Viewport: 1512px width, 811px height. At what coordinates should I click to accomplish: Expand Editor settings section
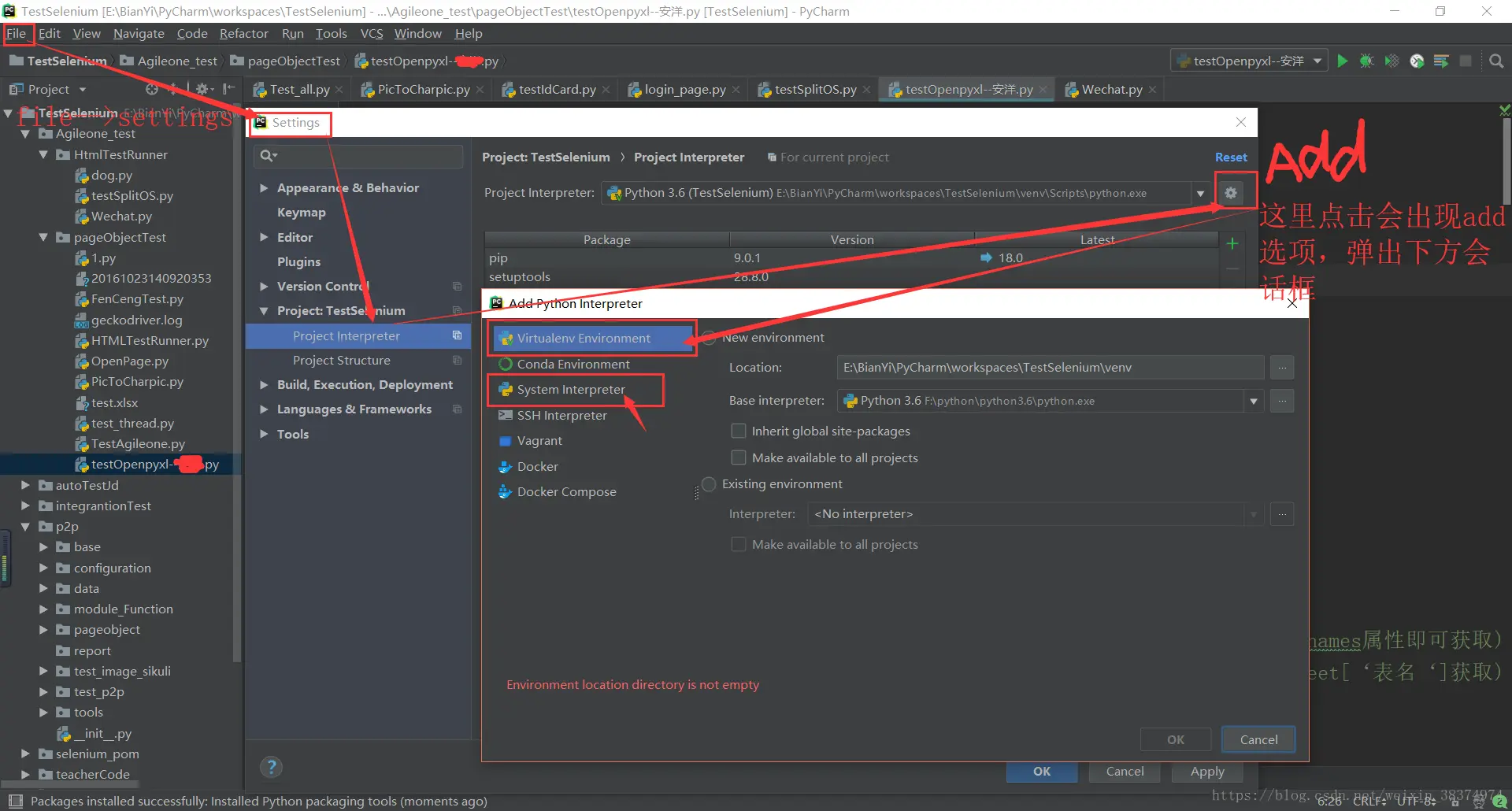tap(264, 237)
